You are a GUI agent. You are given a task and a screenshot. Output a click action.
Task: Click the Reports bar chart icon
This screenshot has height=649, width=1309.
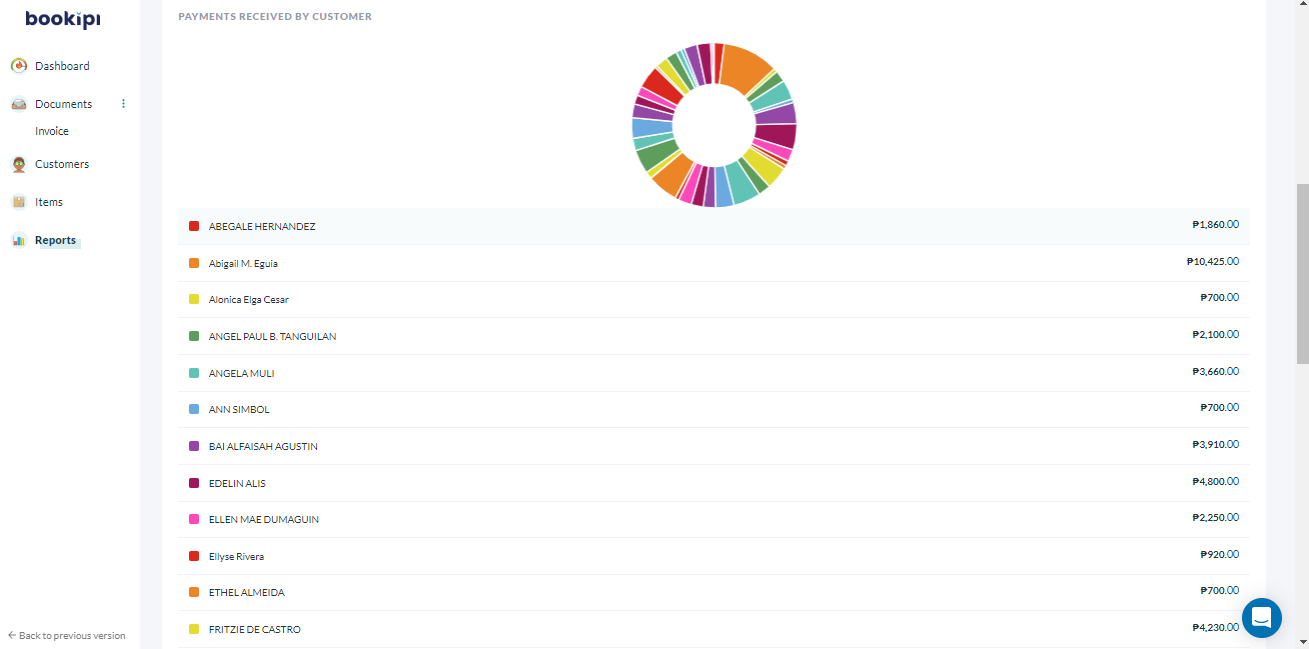point(18,240)
